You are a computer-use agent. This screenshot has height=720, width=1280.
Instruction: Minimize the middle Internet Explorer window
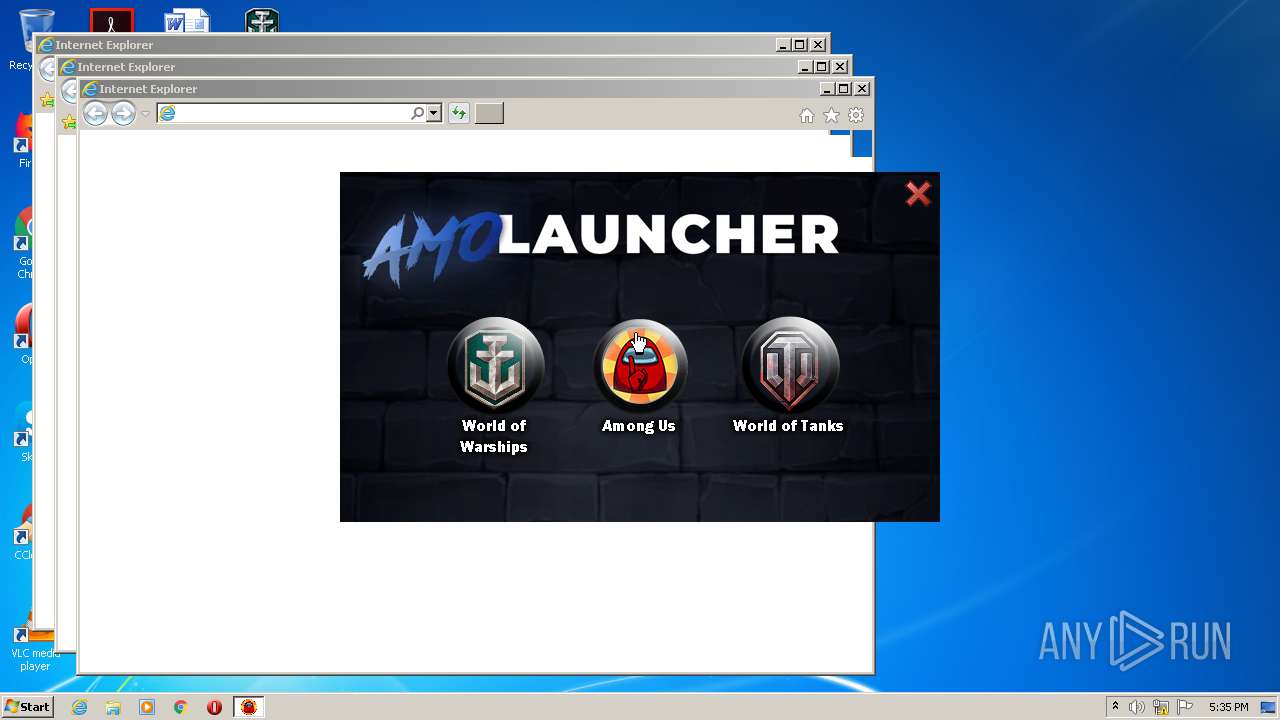pyautogui.click(x=805, y=67)
